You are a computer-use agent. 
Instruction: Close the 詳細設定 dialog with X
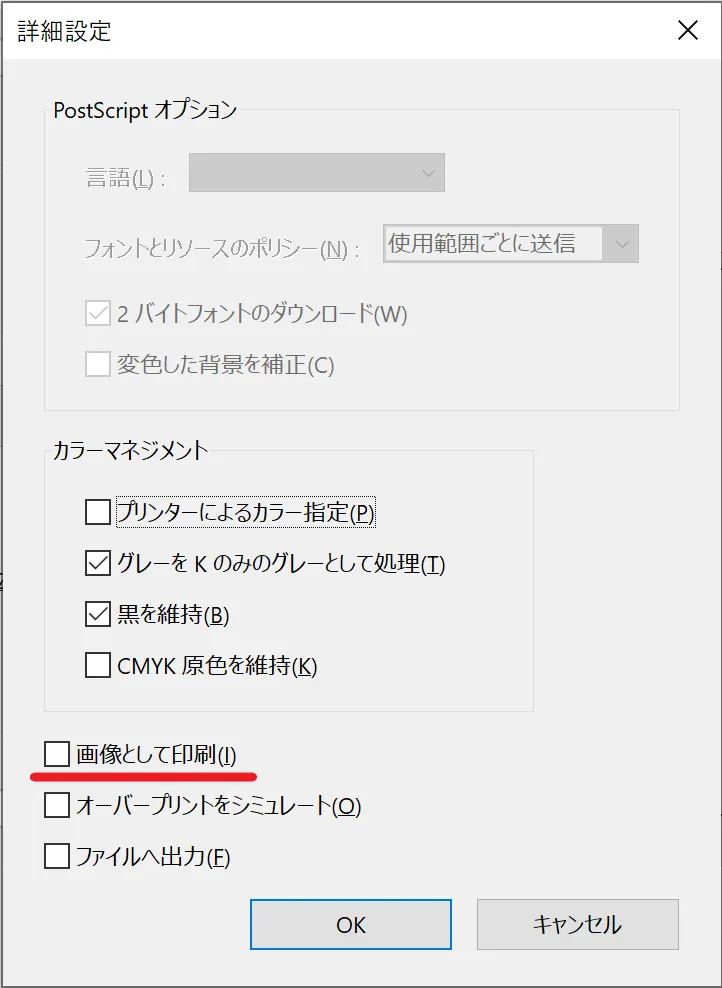click(687, 30)
